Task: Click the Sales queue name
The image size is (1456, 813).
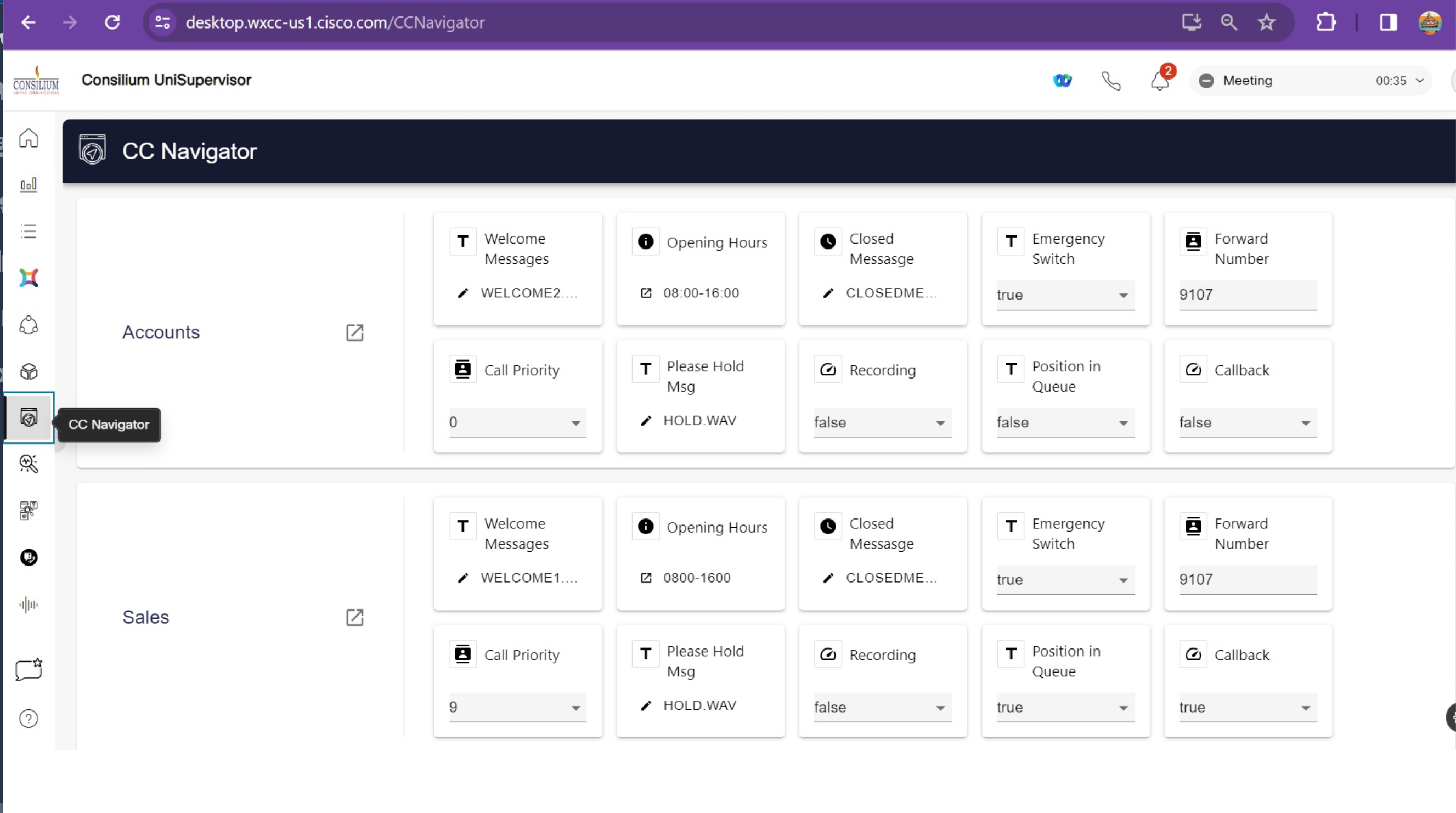Action: [x=146, y=617]
